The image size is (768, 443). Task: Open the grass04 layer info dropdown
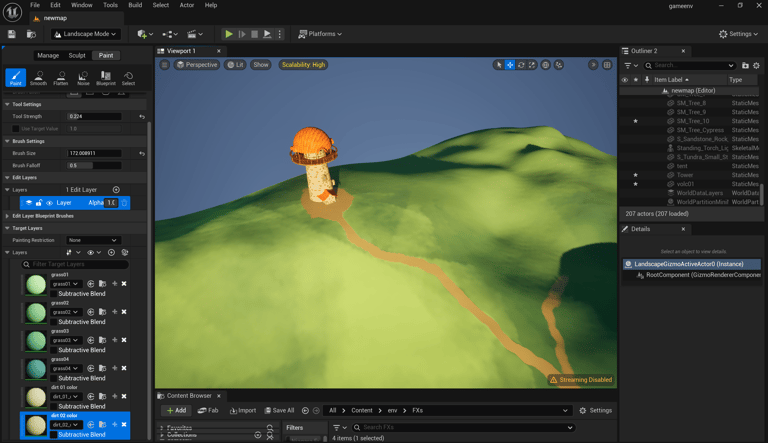(66, 368)
